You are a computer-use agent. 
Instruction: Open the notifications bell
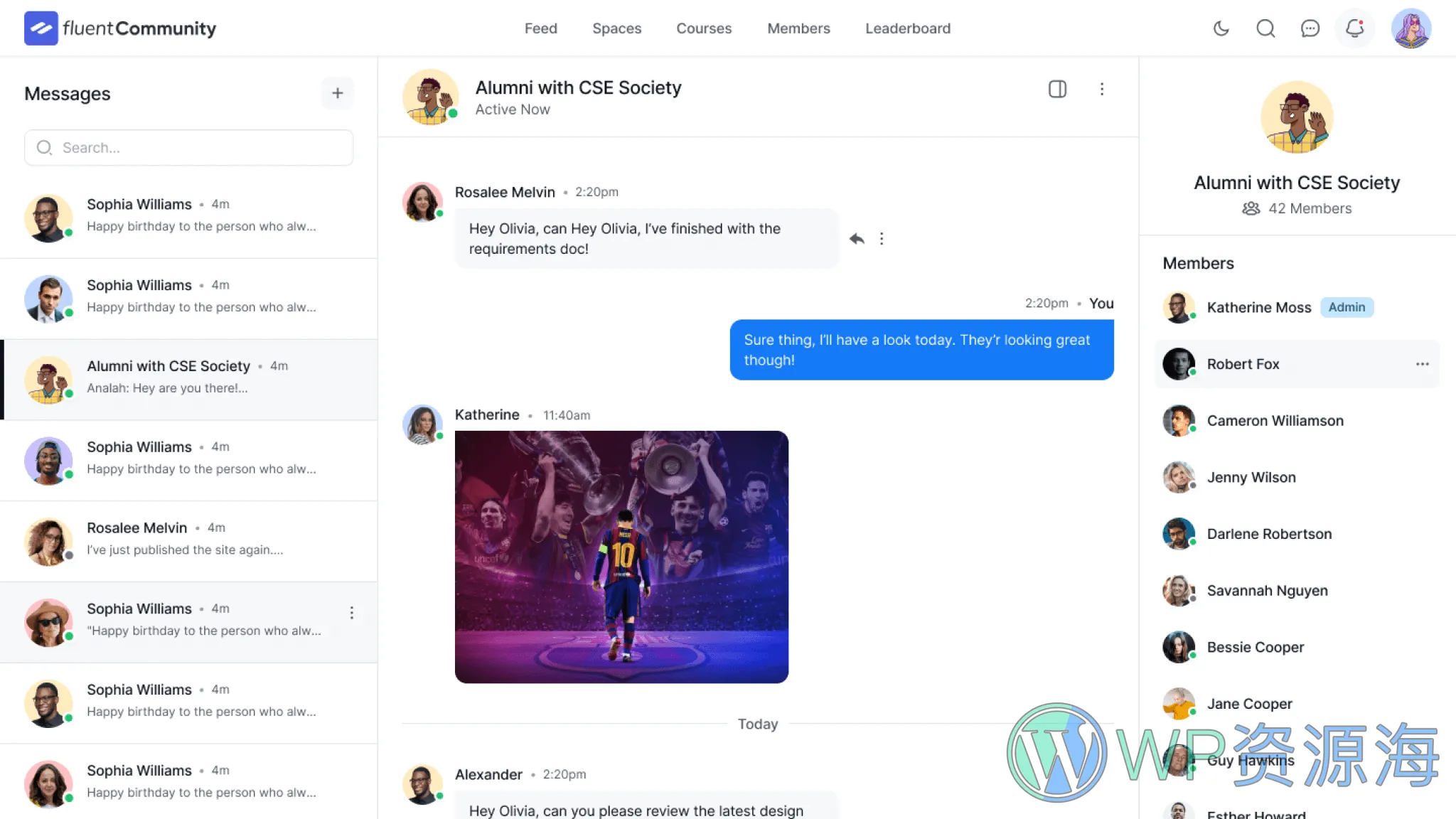pyautogui.click(x=1355, y=28)
